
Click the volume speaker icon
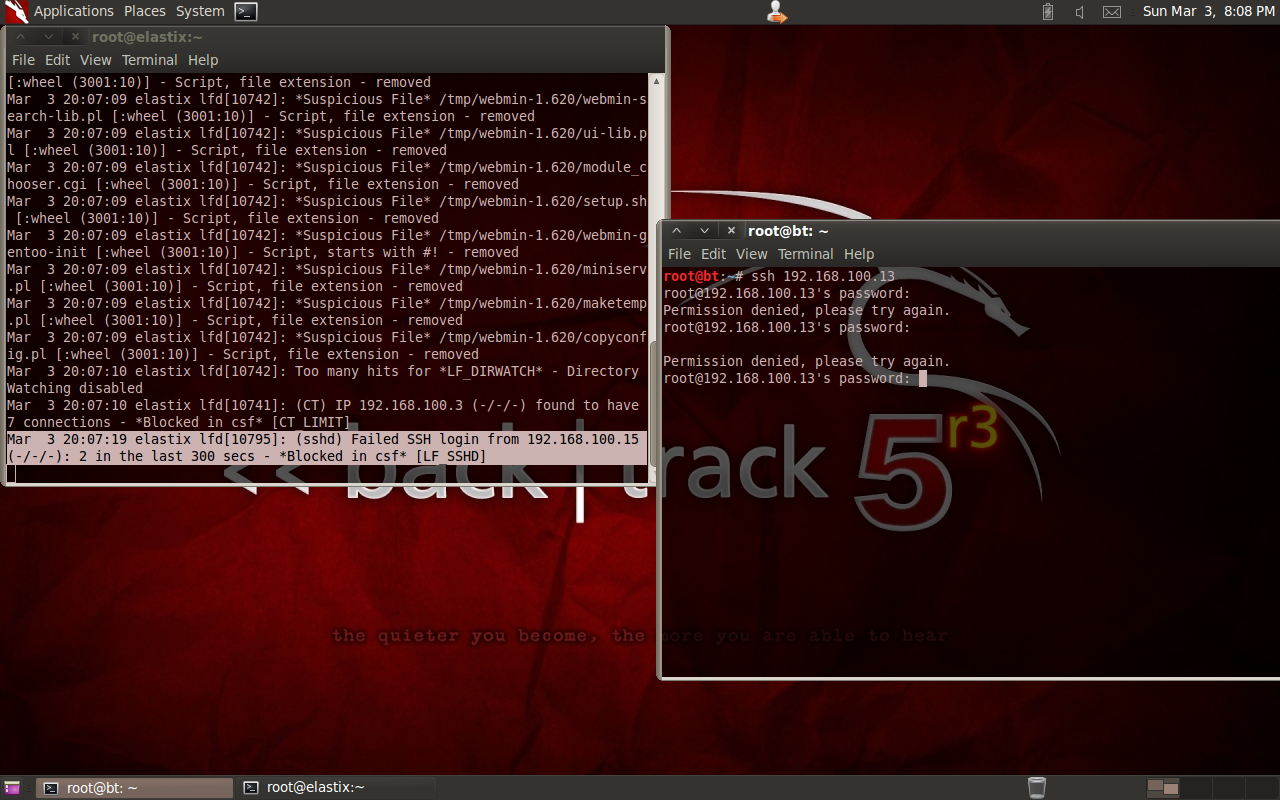pyautogui.click(x=1080, y=12)
